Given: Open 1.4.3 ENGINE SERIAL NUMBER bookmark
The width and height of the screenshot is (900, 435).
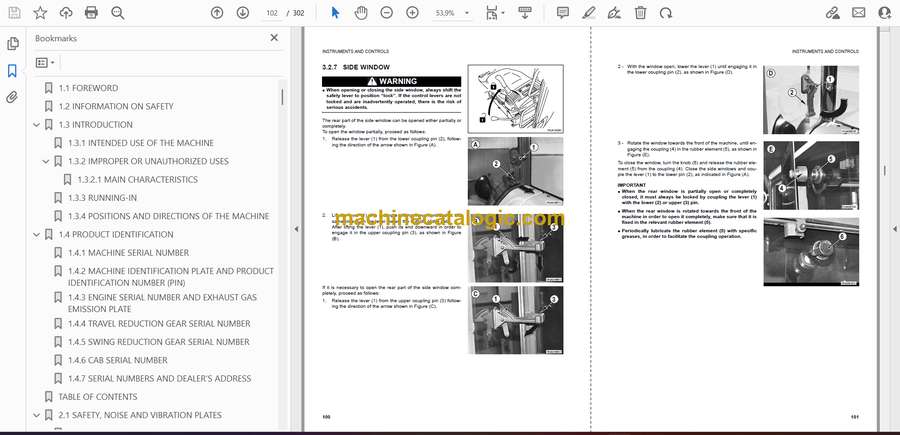Looking at the screenshot, I should [162, 303].
